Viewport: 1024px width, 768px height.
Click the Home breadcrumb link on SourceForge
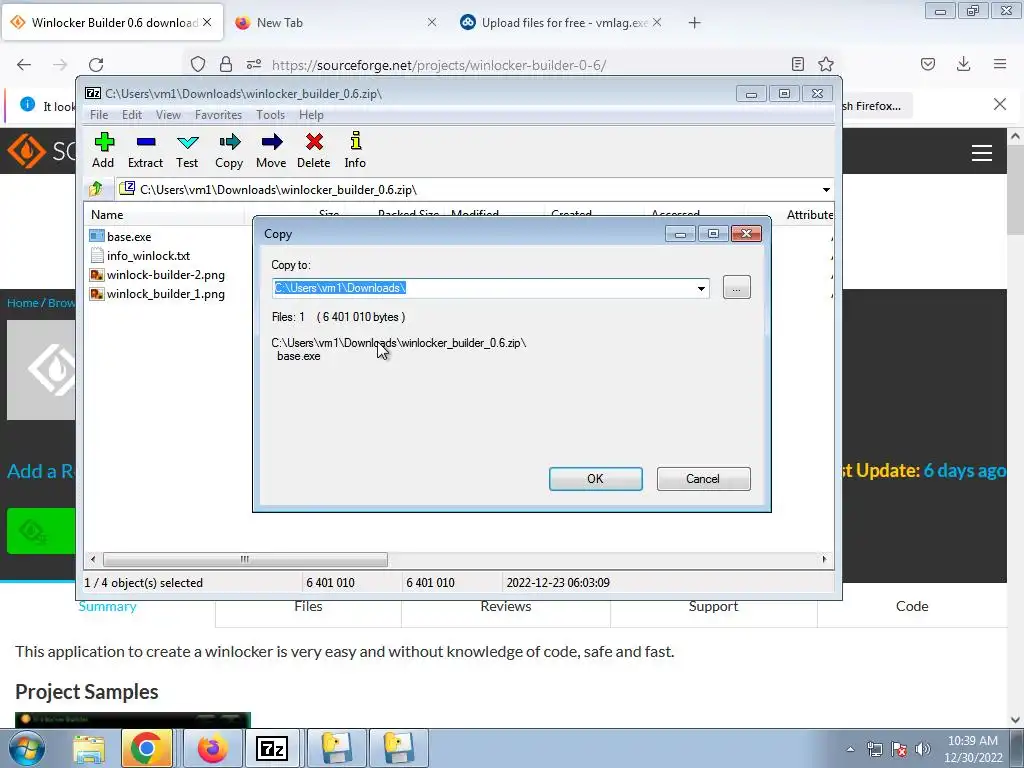23,303
